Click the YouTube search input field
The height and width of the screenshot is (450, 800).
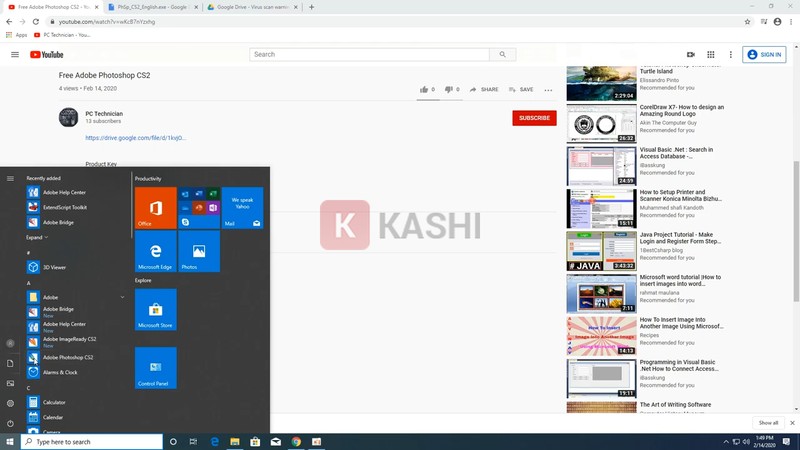(x=369, y=54)
